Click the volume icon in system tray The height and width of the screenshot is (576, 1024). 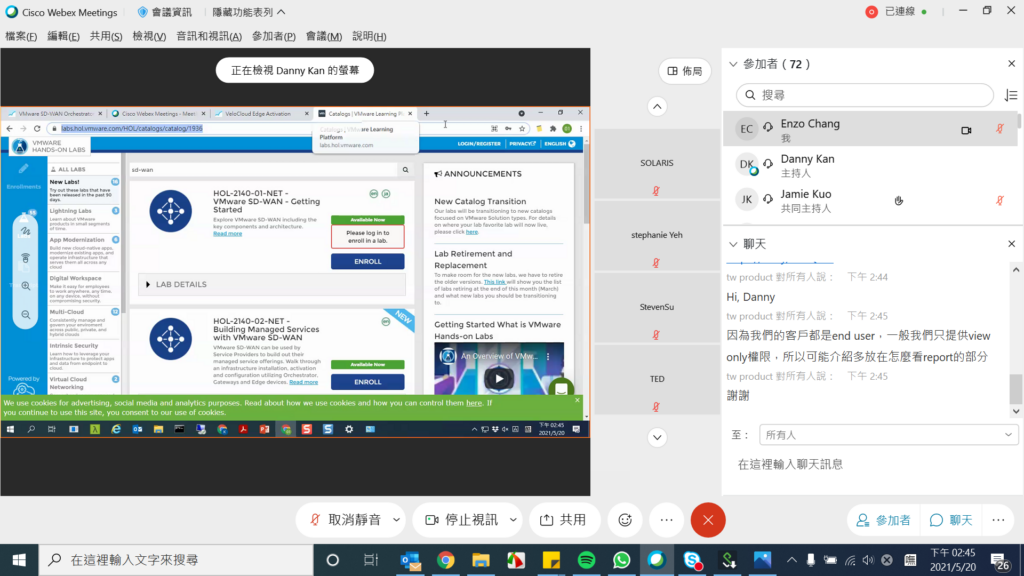pos(868,560)
